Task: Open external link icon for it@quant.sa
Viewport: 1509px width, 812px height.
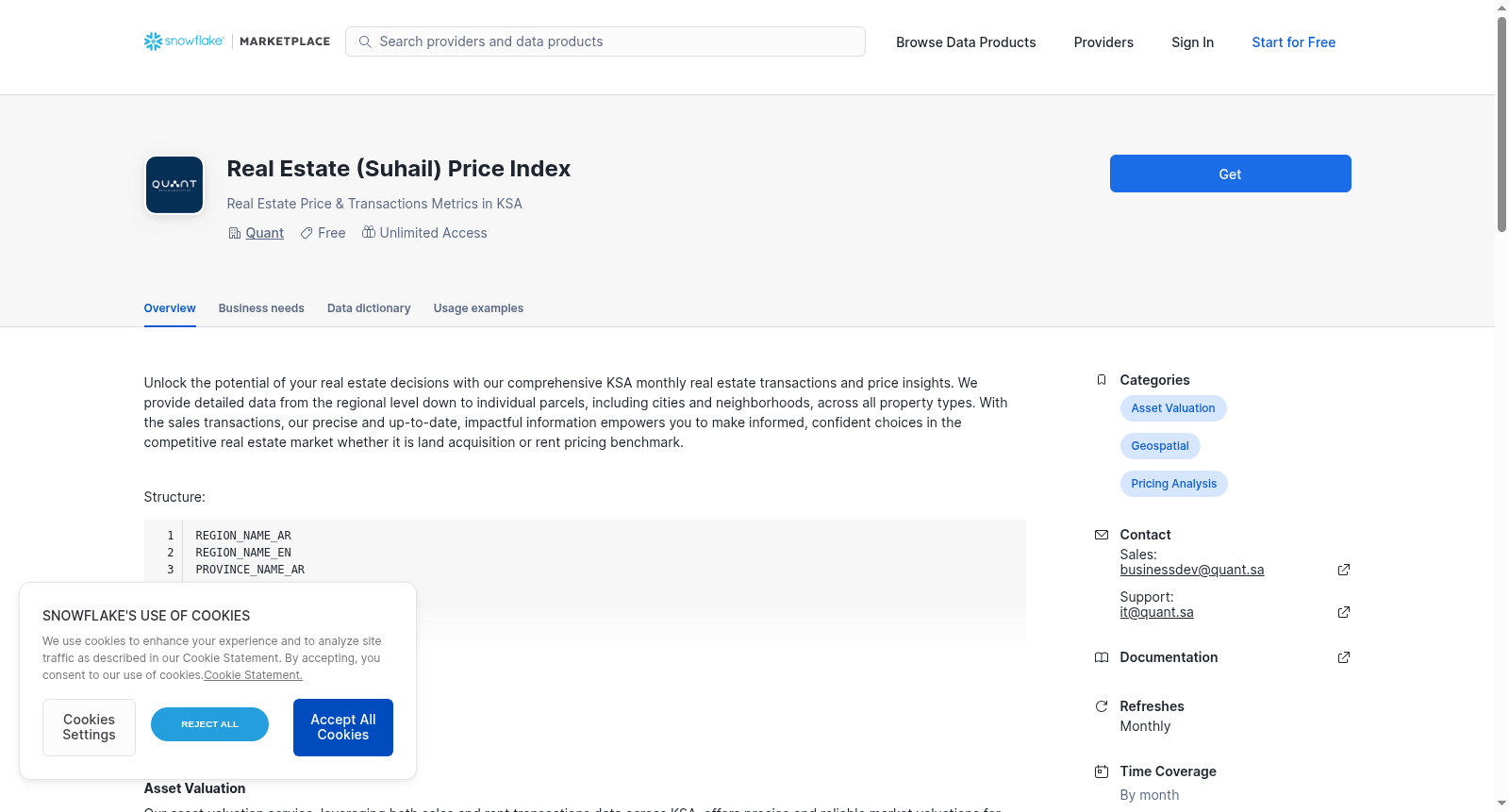Action: point(1344,612)
